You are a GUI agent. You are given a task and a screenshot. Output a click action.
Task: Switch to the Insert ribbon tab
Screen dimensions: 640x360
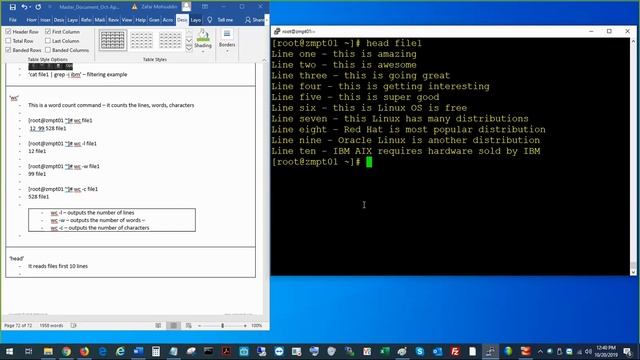tap(45, 20)
